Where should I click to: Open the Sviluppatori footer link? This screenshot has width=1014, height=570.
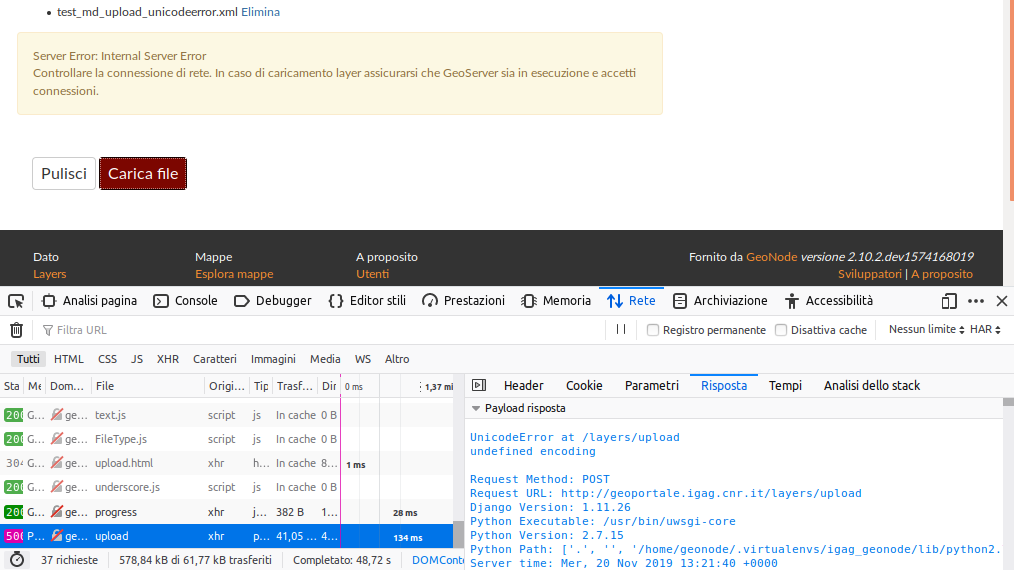pos(870,274)
